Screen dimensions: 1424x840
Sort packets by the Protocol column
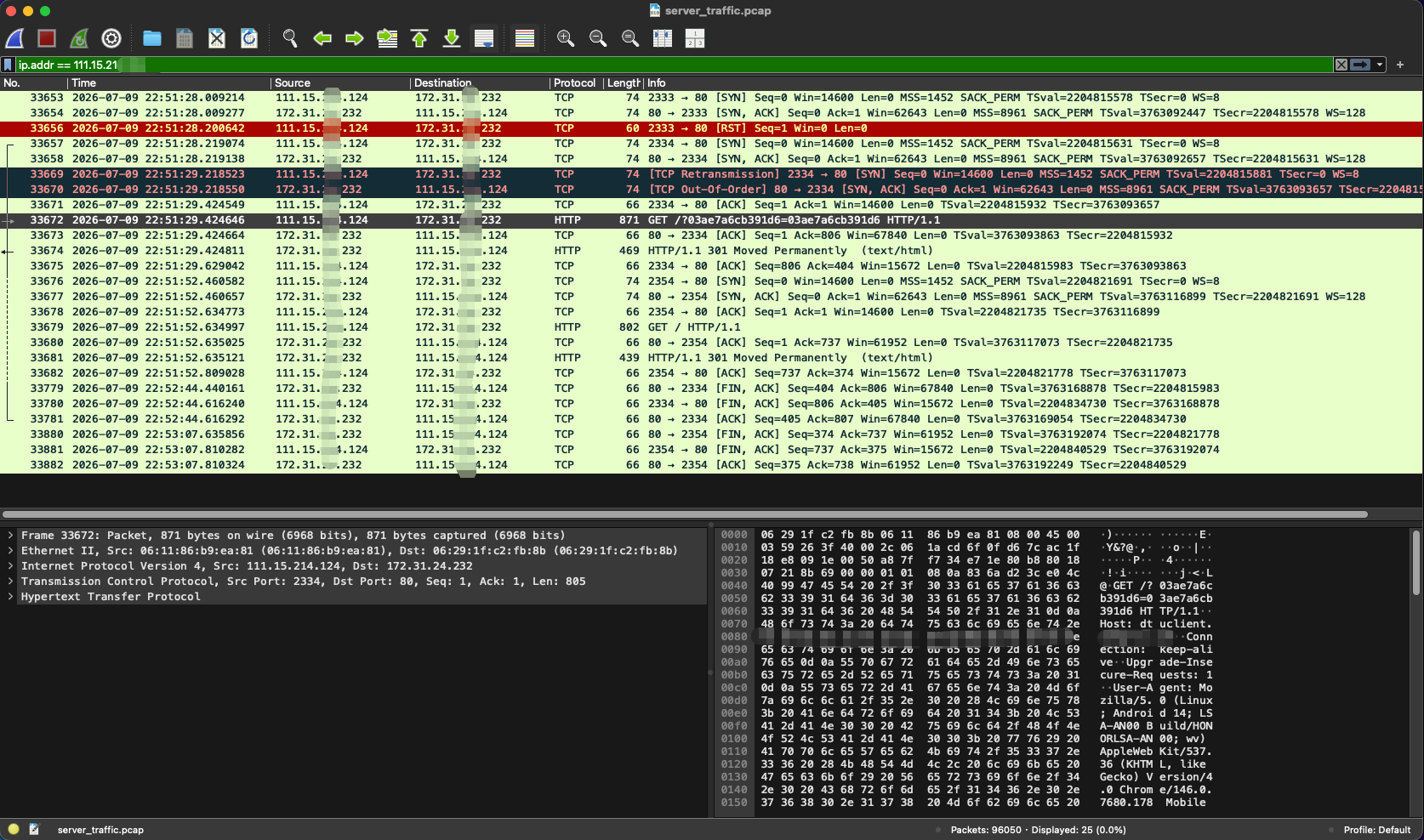pyautogui.click(x=575, y=82)
